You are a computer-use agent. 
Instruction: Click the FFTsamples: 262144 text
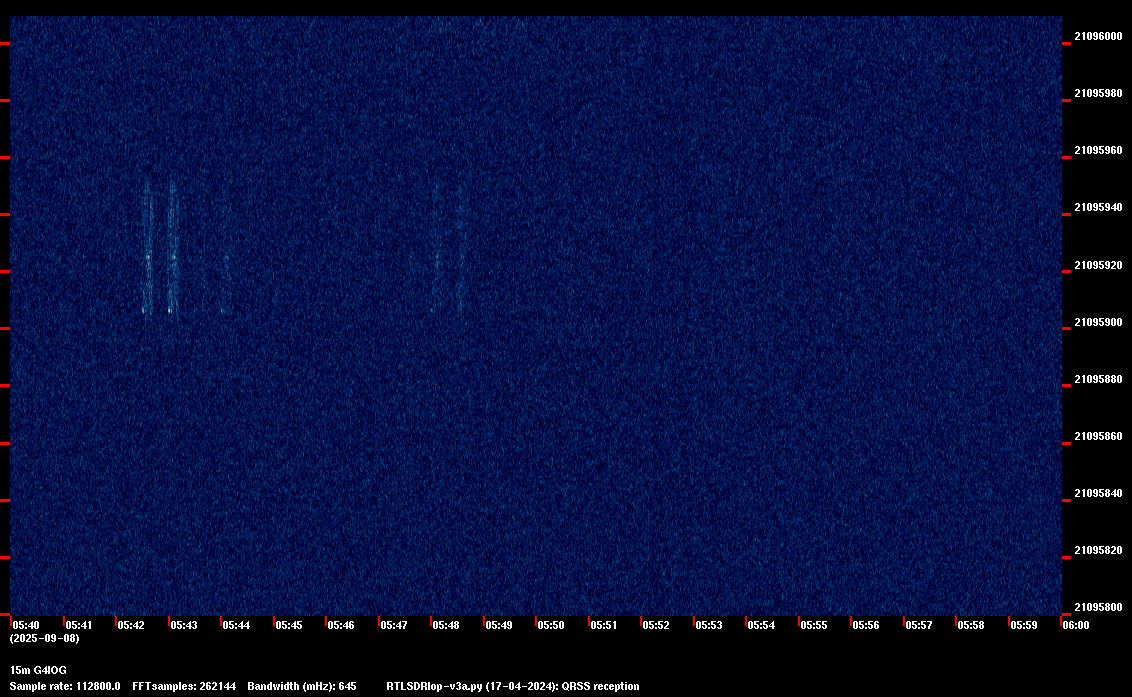coord(184,686)
